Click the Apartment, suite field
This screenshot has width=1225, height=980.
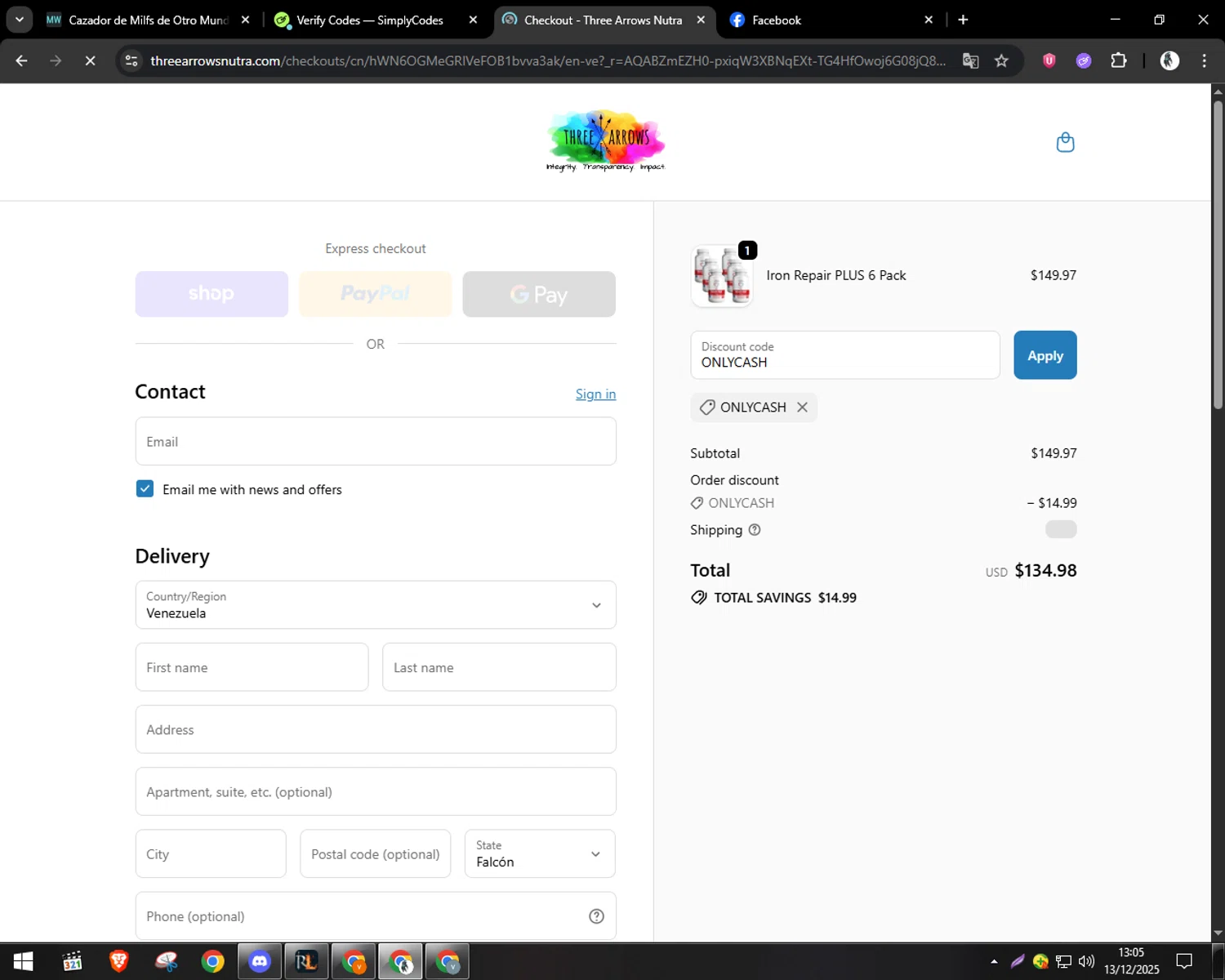click(x=376, y=791)
